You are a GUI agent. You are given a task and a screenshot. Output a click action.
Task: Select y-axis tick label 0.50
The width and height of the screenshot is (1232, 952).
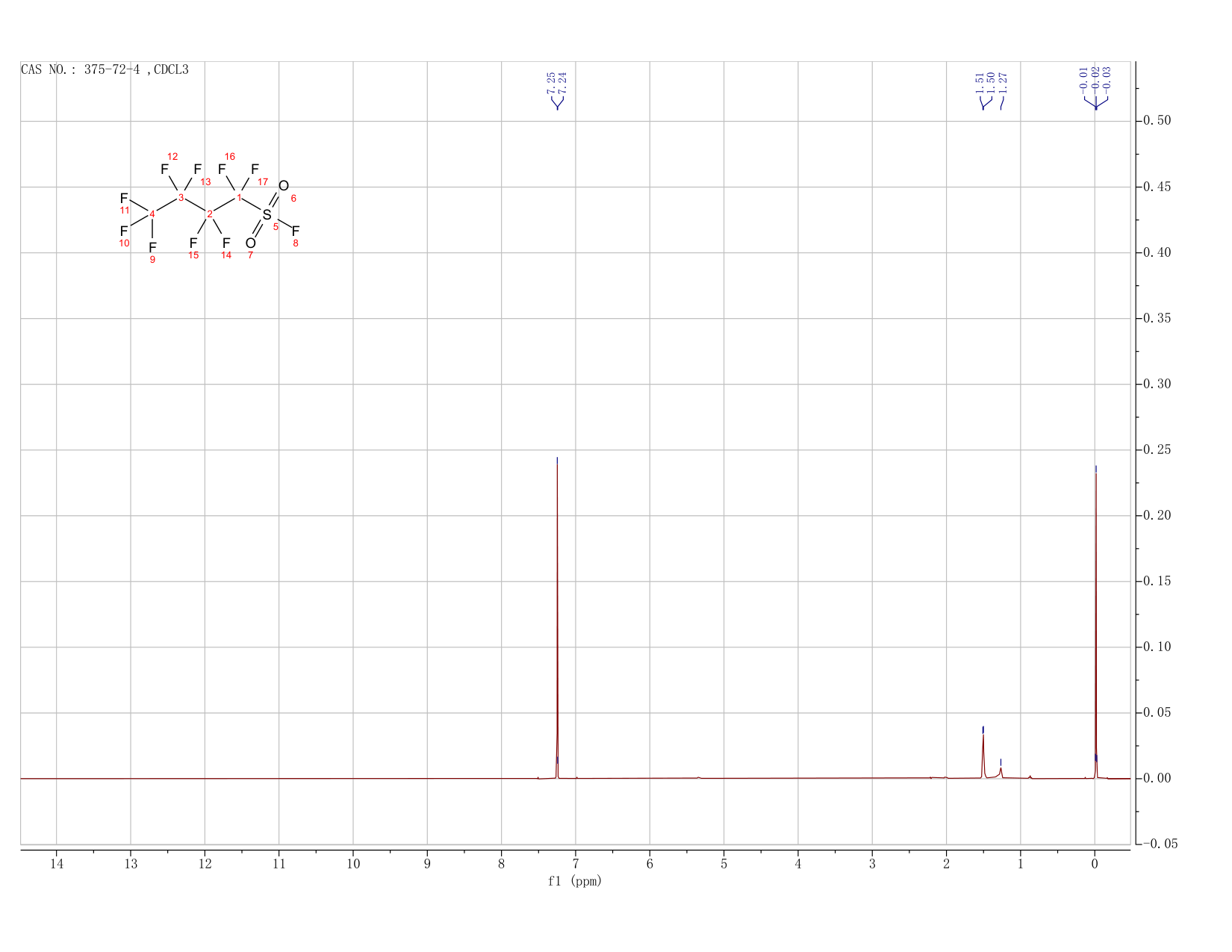coord(1159,121)
